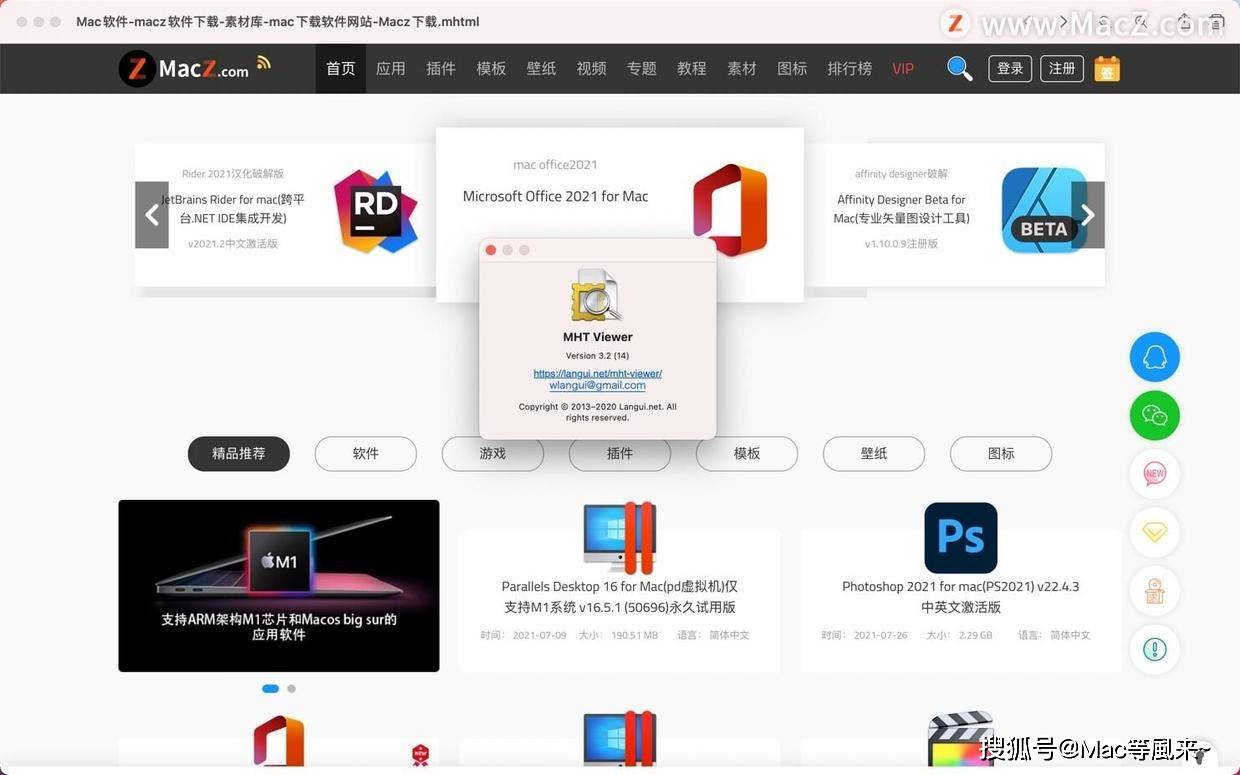The height and width of the screenshot is (775, 1240).
Task: Open the WeChat floating icon
Action: pyautogui.click(x=1155, y=415)
